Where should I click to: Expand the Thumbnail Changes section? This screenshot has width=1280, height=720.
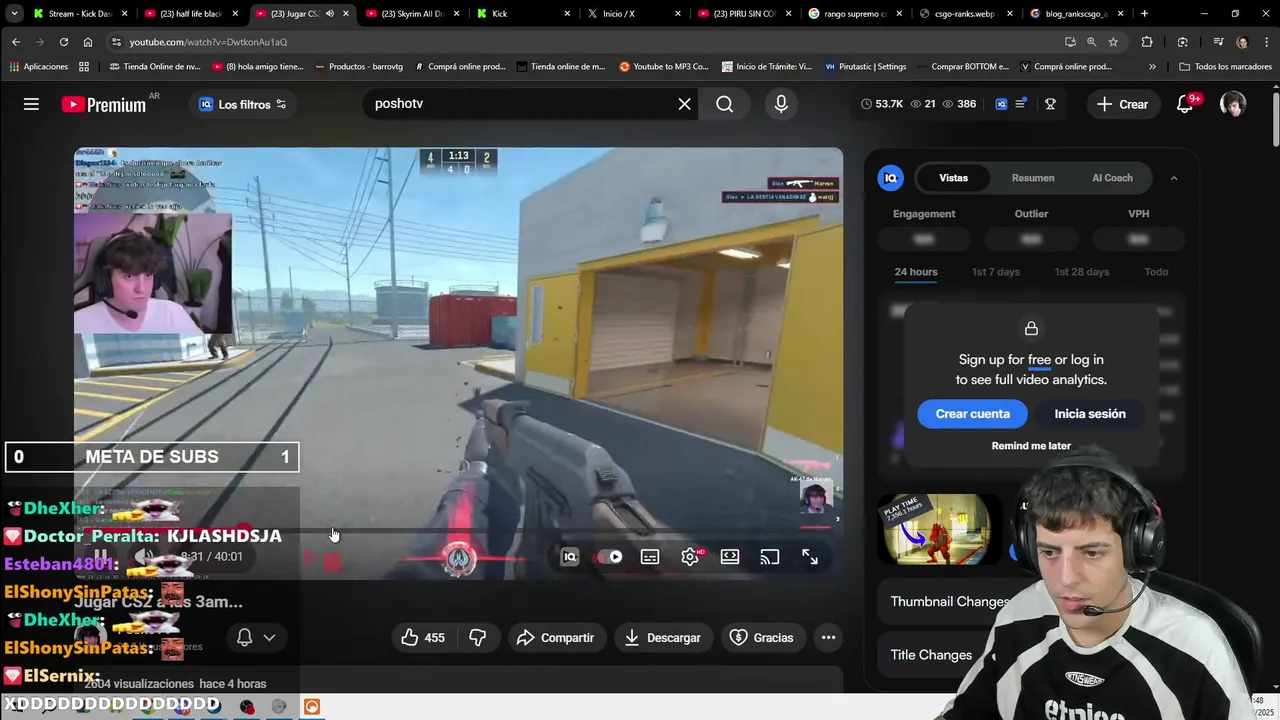coord(950,601)
